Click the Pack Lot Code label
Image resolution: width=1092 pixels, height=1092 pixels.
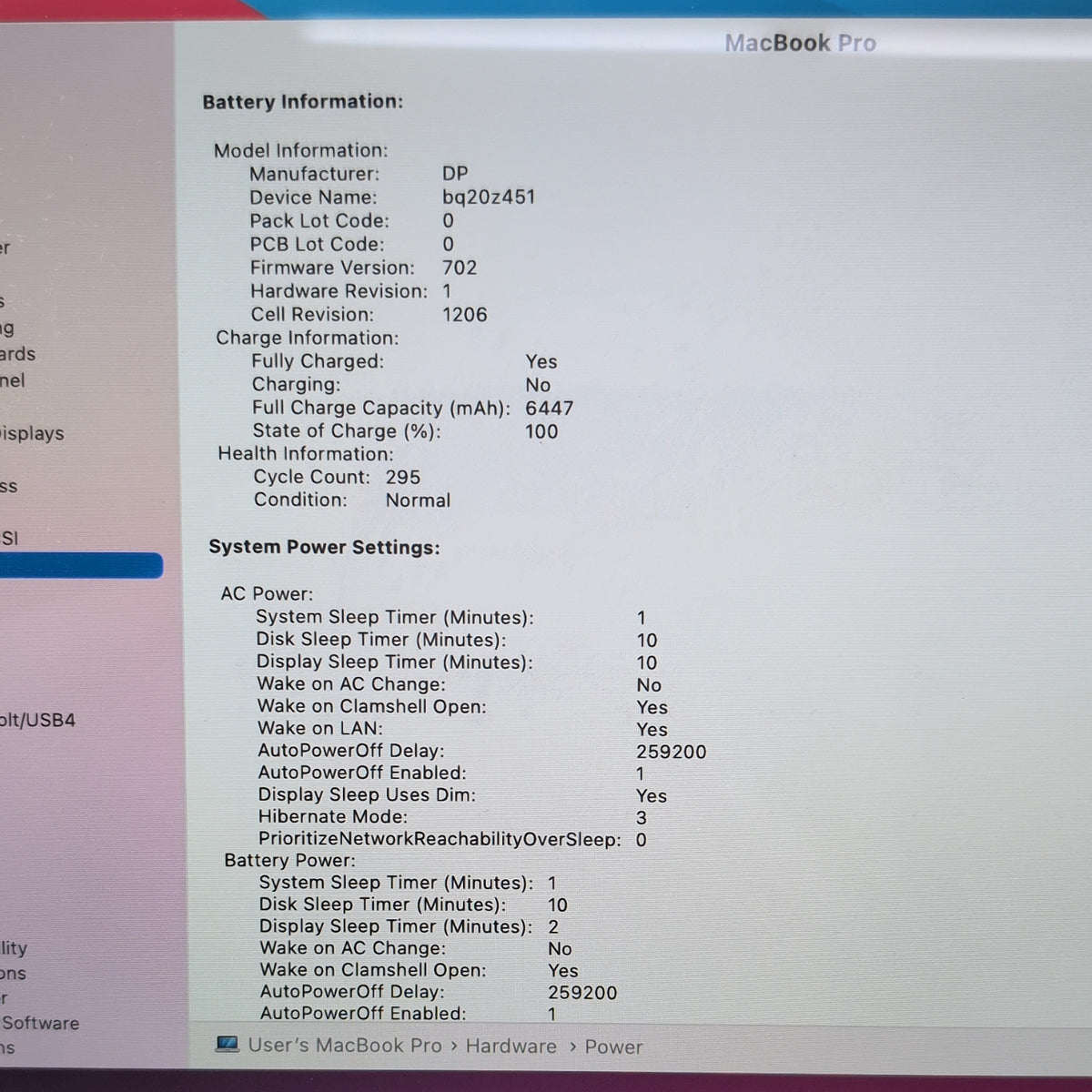point(319,220)
